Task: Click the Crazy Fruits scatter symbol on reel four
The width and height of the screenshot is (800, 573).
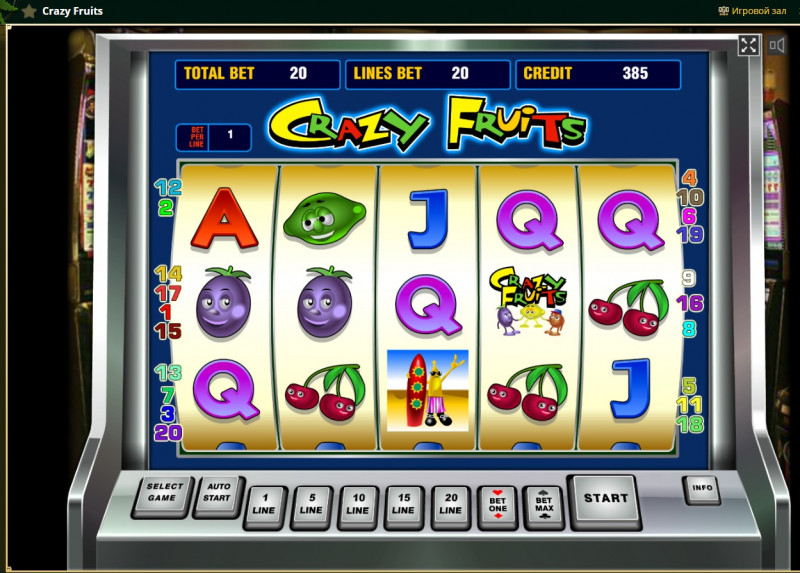Action: click(x=528, y=301)
